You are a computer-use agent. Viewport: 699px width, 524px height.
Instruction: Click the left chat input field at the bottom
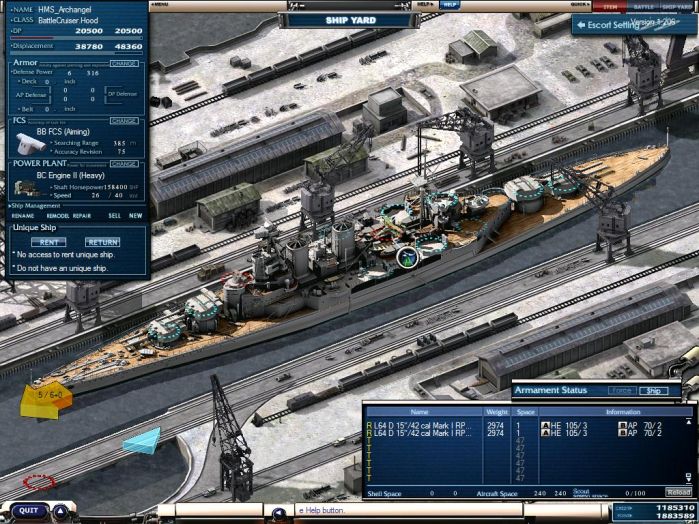tap(219, 510)
